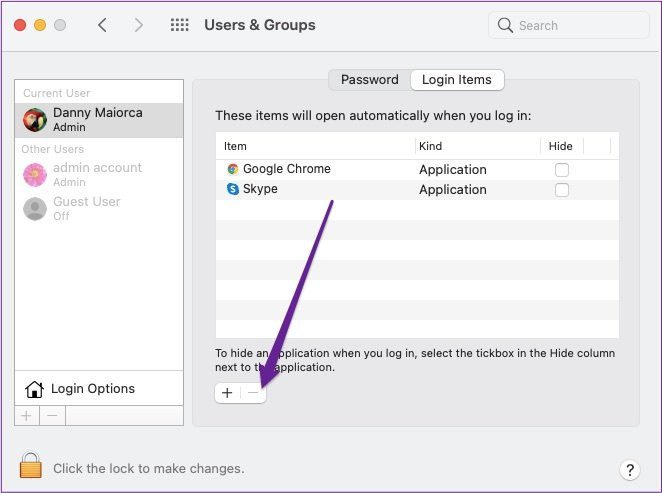Open help with the question mark button

pos(630,469)
